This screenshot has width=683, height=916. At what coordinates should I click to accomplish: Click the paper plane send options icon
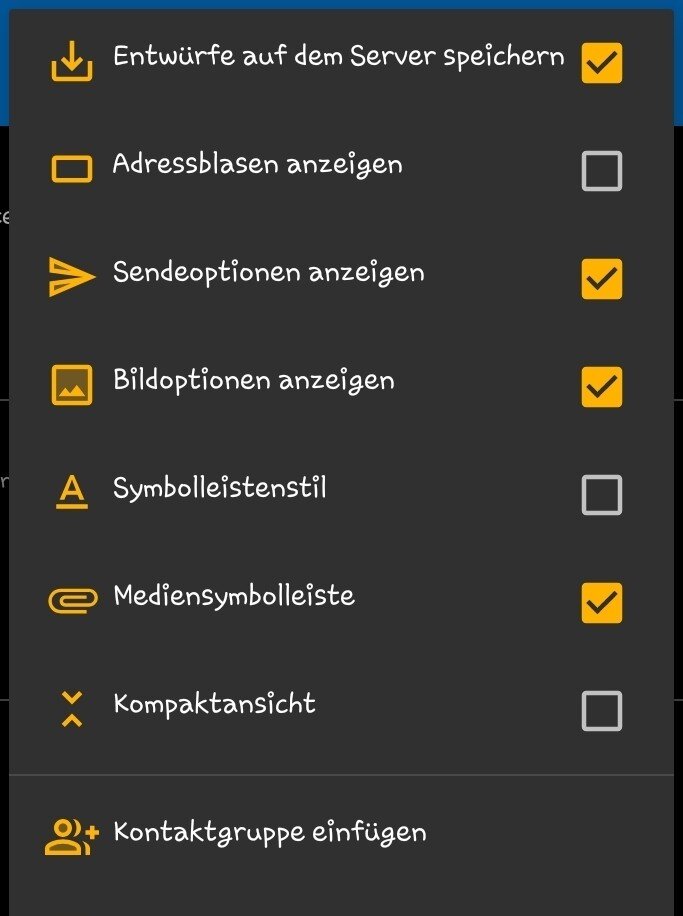click(71, 278)
